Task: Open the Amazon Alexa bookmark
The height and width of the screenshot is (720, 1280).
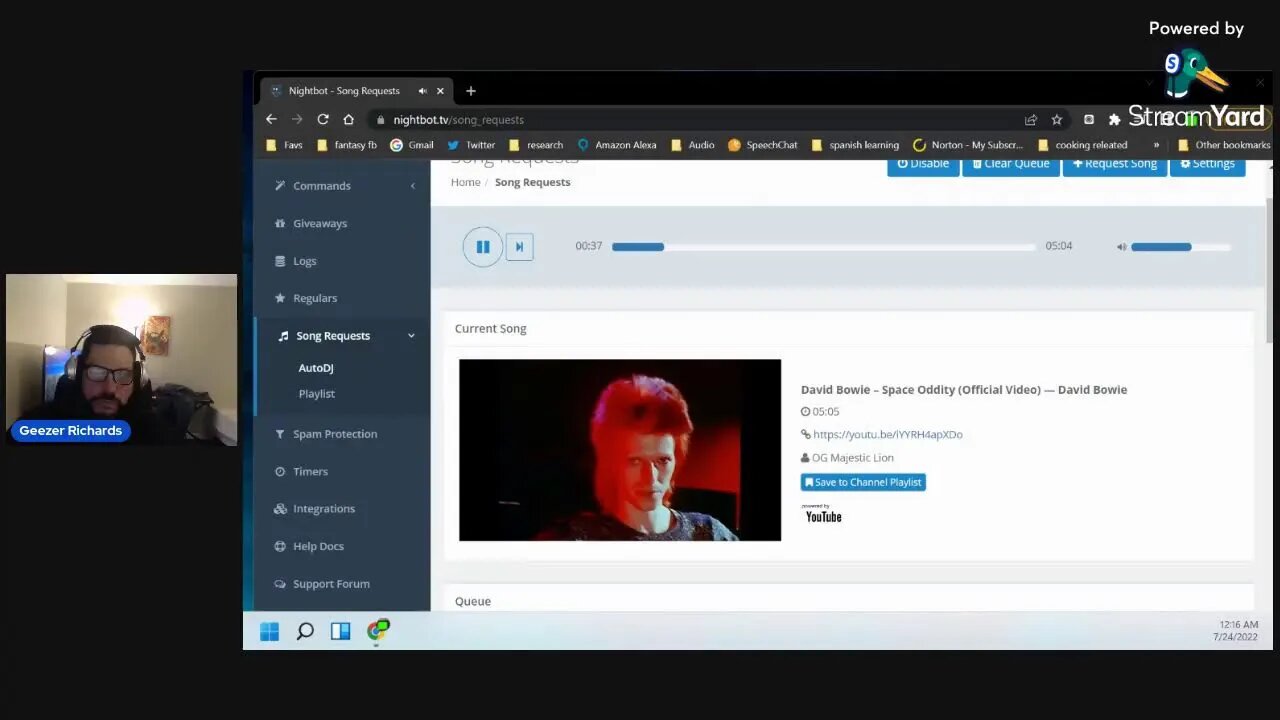Action: (x=617, y=145)
